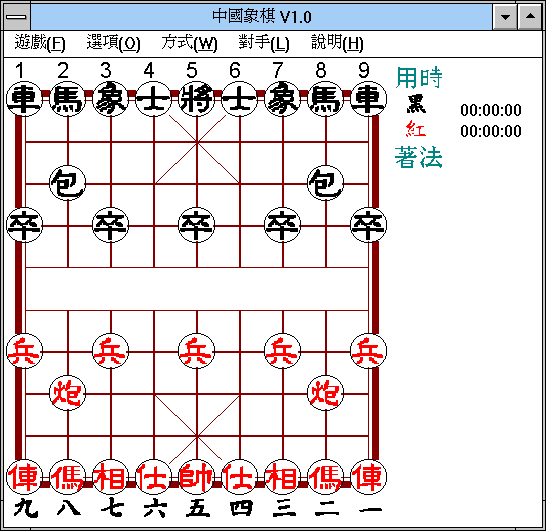Choose the red center 兵 on file 五

[x=197, y=351]
